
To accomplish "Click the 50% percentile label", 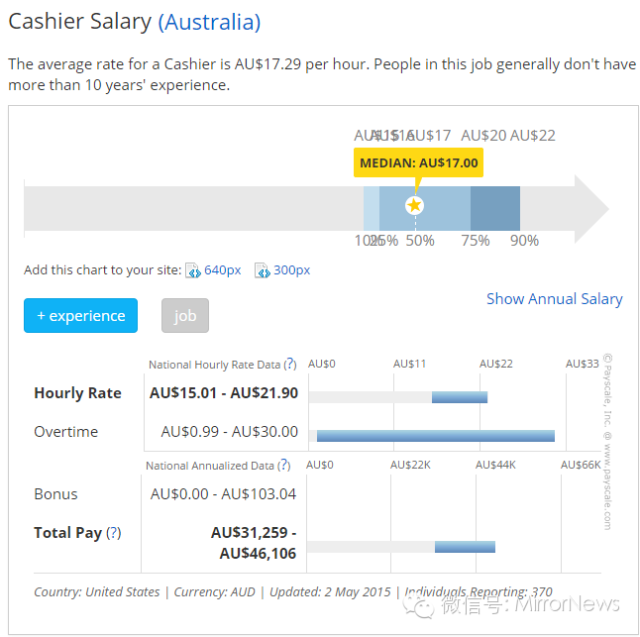I will (x=420, y=241).
